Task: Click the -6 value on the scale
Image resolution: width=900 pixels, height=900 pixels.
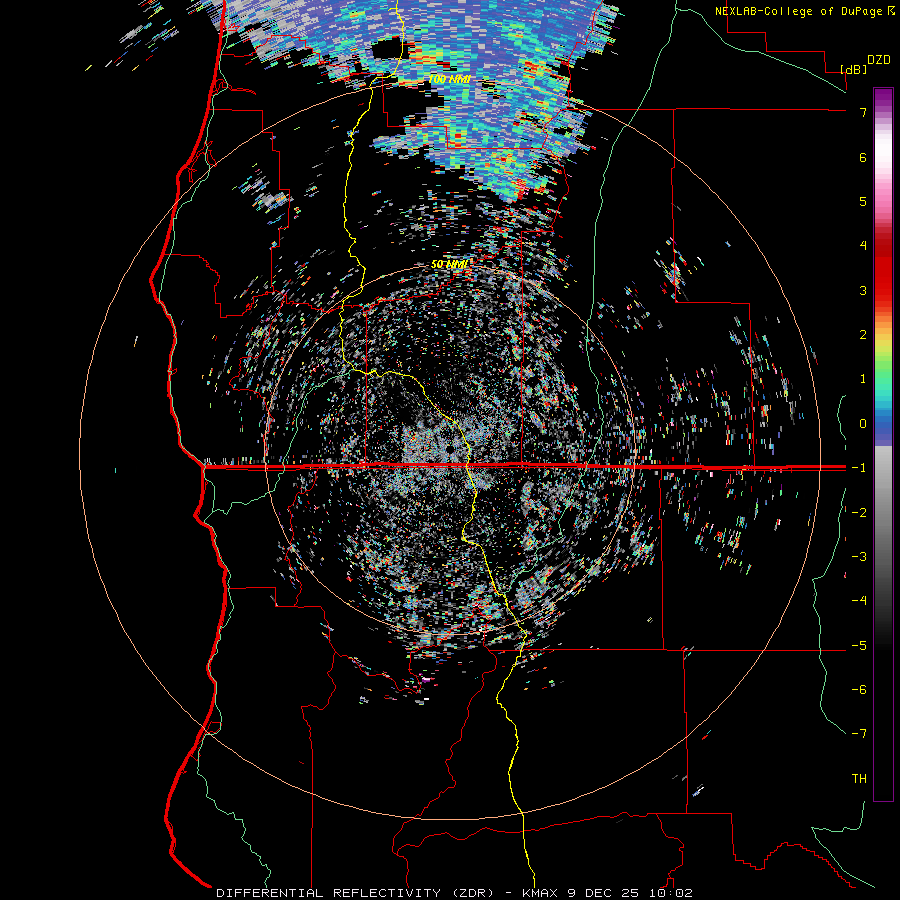Action: click(x=859, y=690)
